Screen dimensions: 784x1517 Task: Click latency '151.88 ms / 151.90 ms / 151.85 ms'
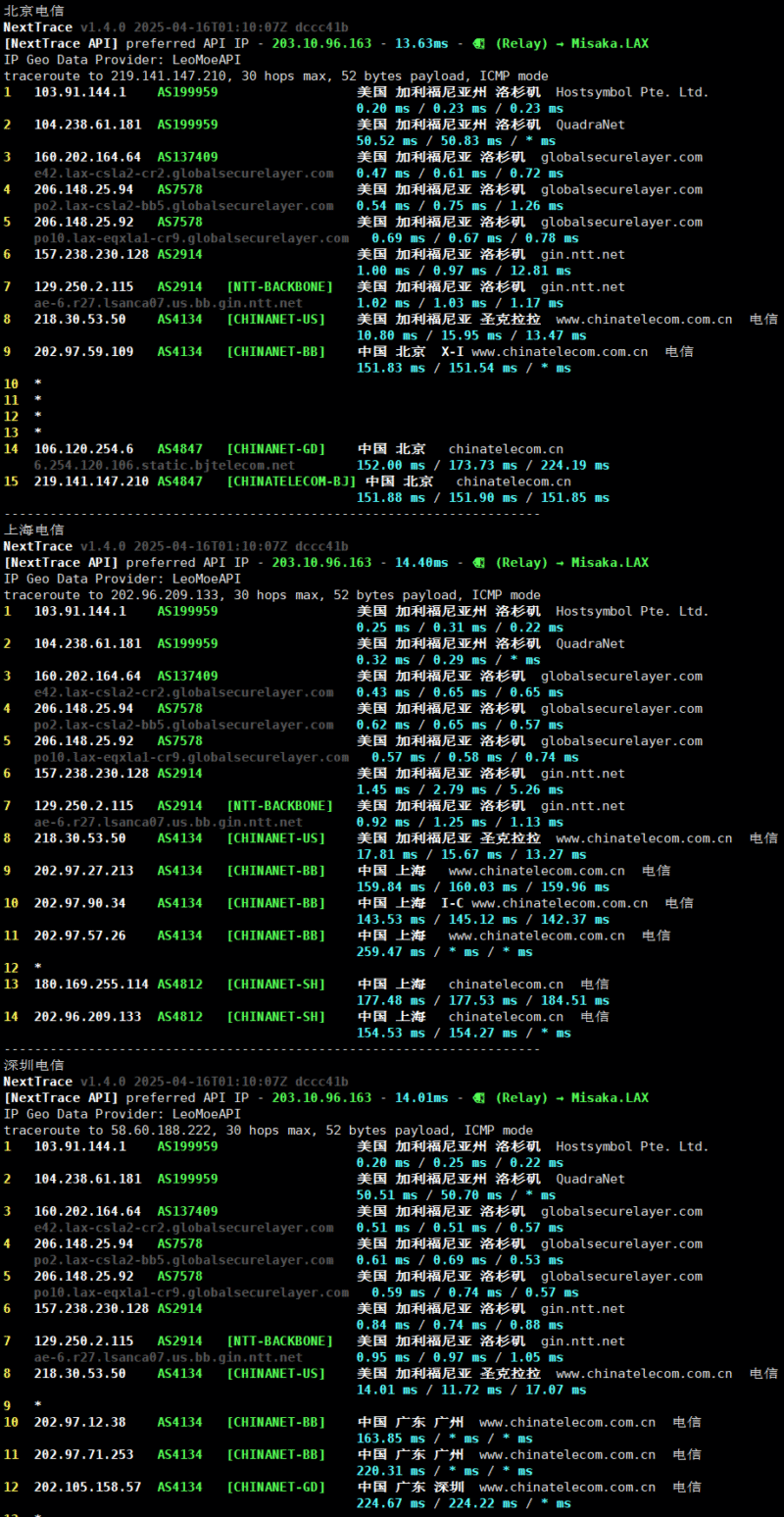pos(482,498)
